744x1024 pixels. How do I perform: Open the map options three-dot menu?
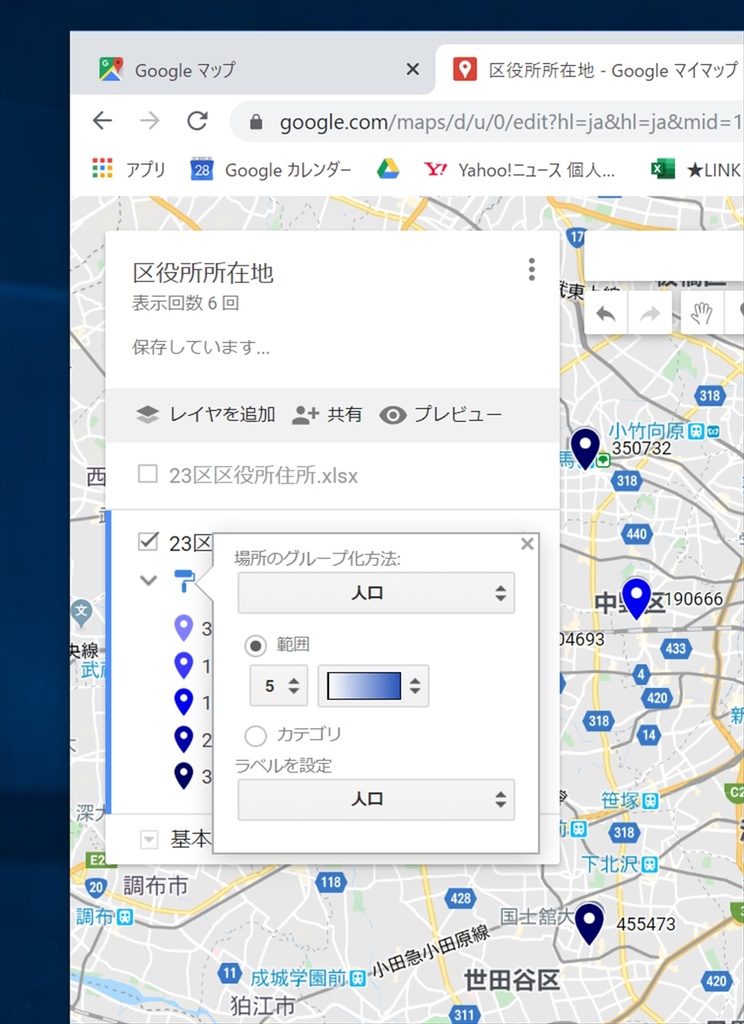tap(532, 269)
